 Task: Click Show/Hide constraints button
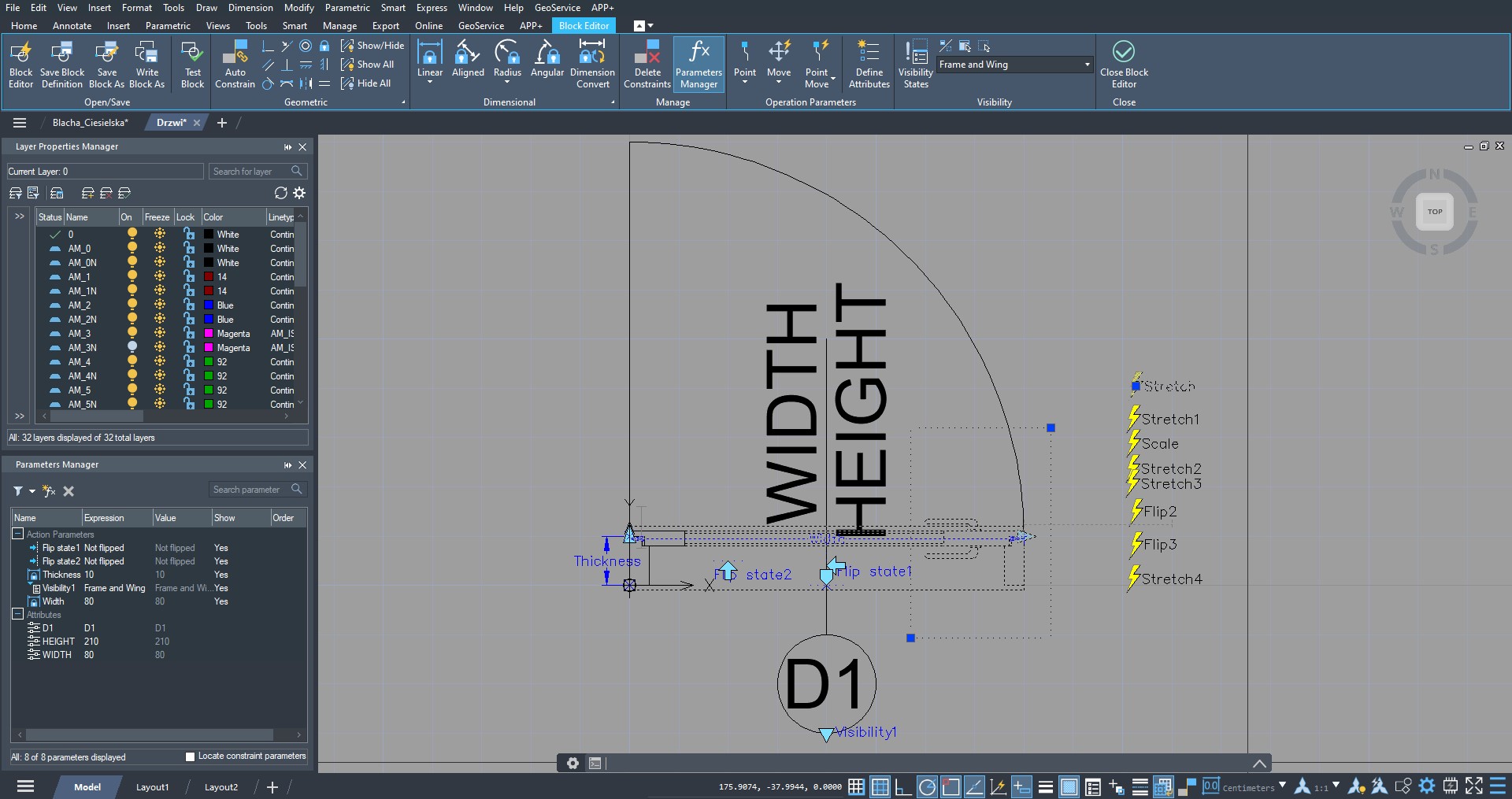click(x=372, y=46)
